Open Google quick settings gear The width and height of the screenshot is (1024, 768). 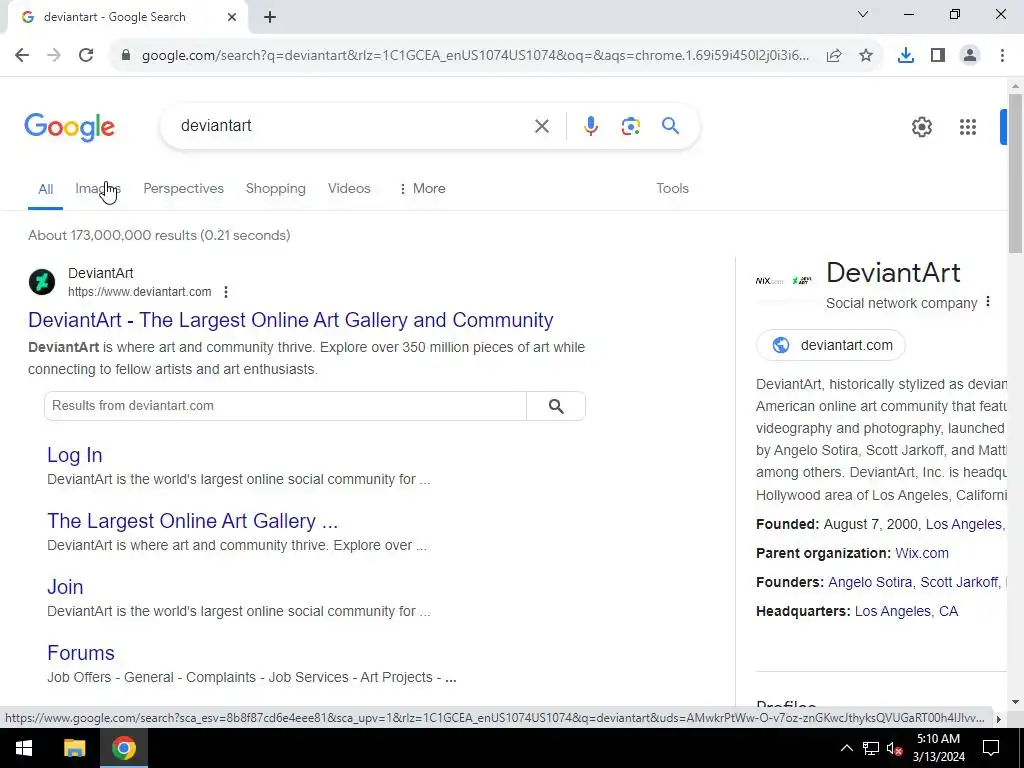[921, 127]
